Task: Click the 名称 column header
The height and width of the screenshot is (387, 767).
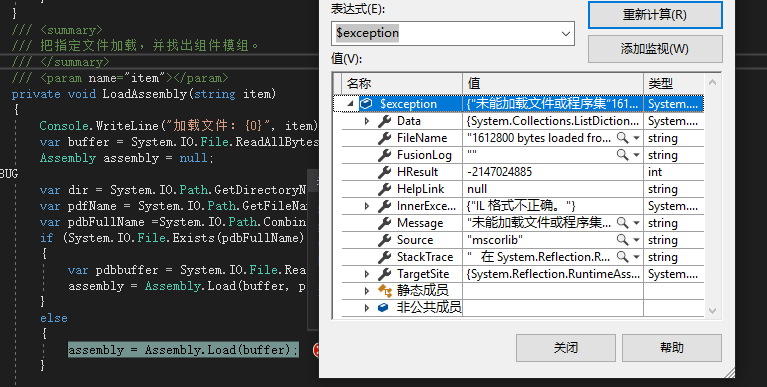Action: [x=402, y=84]
